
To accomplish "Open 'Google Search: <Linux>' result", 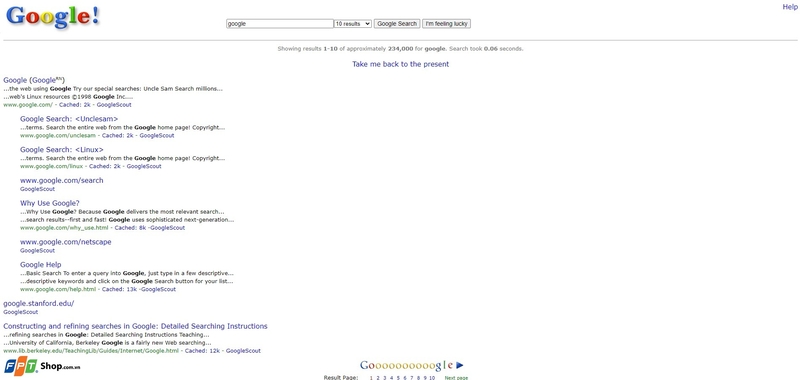I will (62, 149).
